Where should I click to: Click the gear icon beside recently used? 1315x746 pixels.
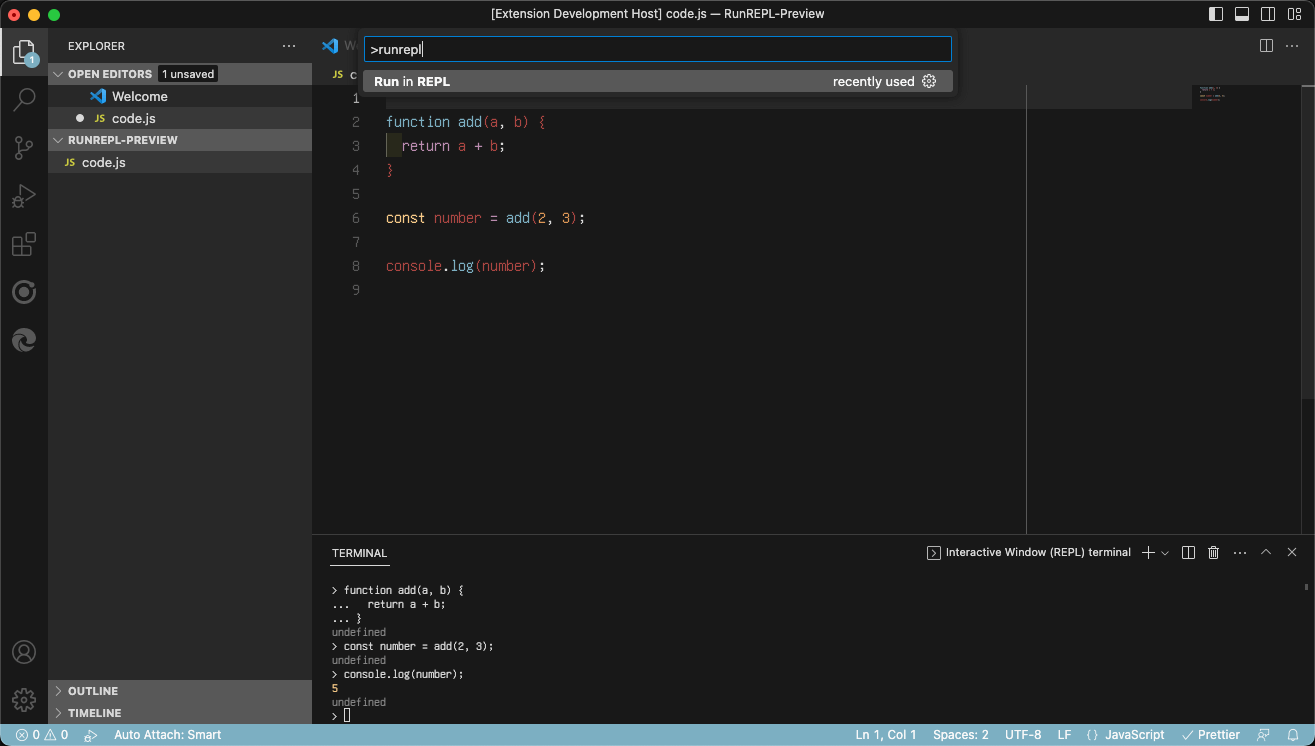(x=929, y=81)
